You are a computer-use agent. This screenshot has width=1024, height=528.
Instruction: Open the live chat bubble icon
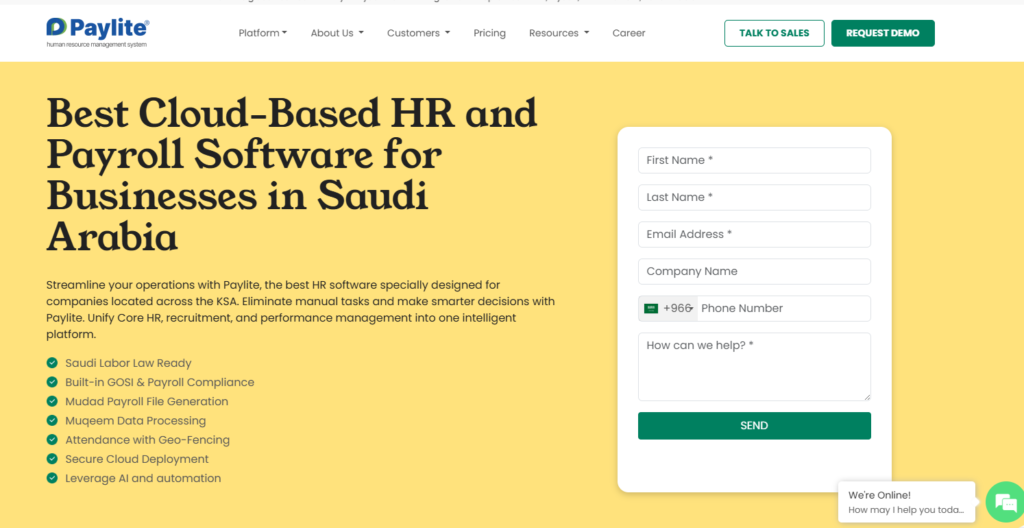pyautogui.click(x=1006, y=503)
